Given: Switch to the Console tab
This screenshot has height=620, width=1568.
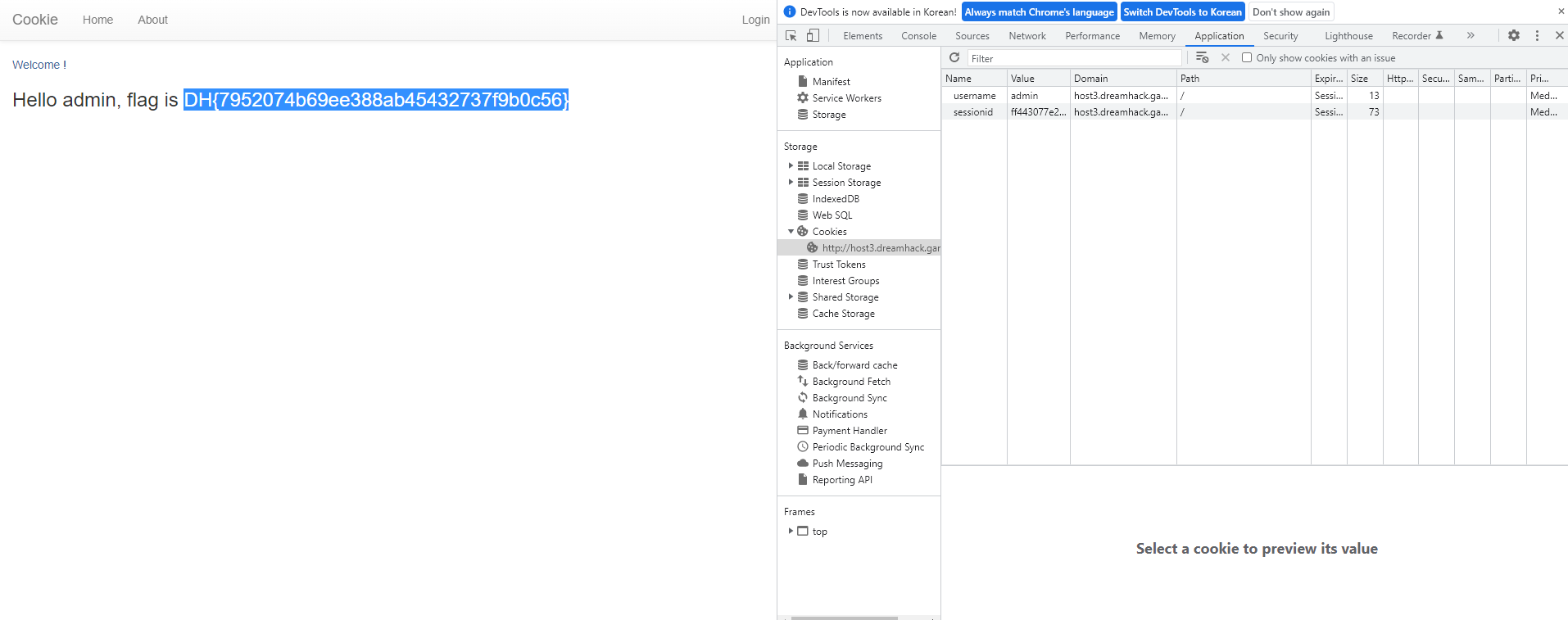Looking at the screenshot, I should click(x=918, y=35).
